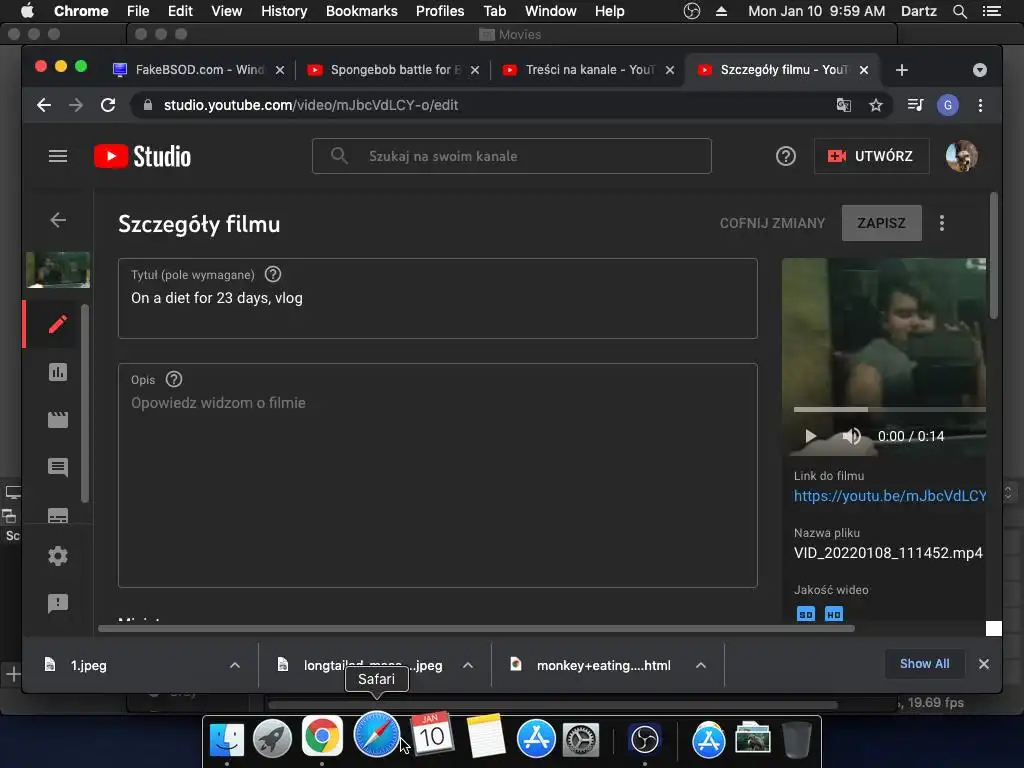Screen dimensions: 1024x768
Task: Open the three-dot menu beside ZAPISZ
Action: [942, 223]
